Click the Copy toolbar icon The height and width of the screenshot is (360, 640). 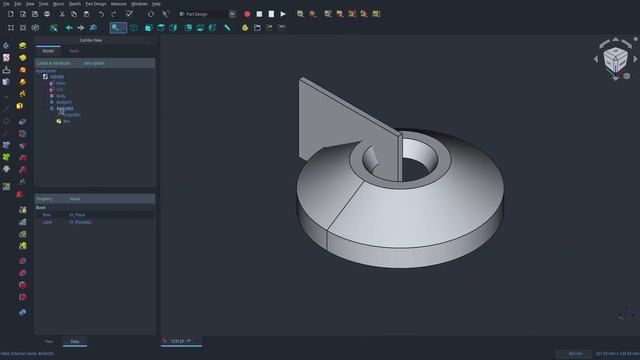point(74,14)
